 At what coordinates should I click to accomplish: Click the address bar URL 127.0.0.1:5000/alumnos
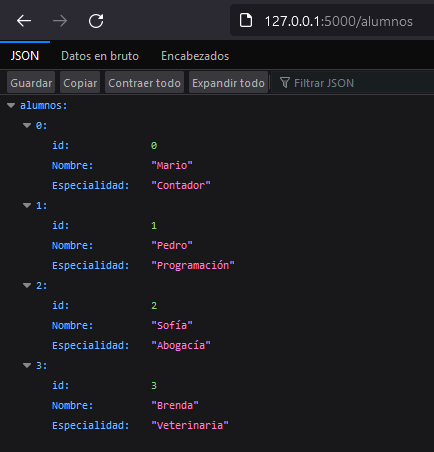click(x=338, y=21)
